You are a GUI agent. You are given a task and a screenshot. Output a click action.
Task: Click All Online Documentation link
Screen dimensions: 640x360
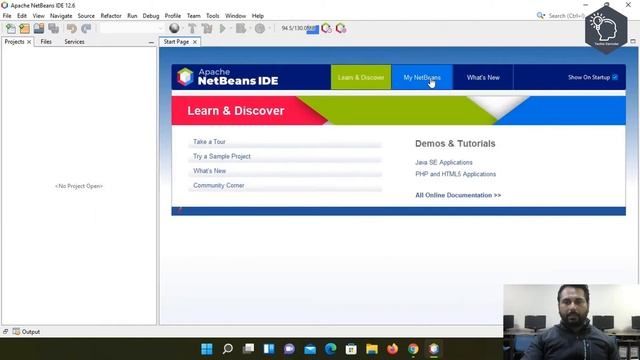coord(458,195)
